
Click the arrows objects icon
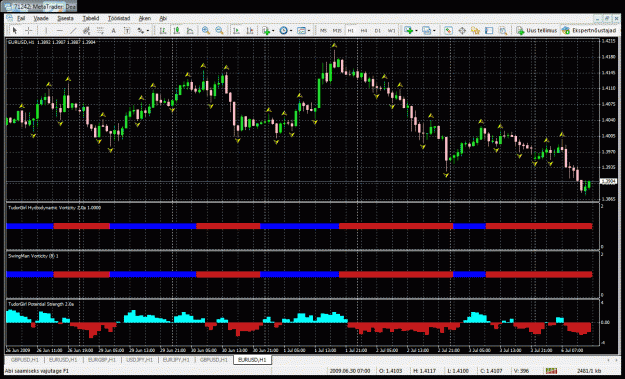coord(141,30)
